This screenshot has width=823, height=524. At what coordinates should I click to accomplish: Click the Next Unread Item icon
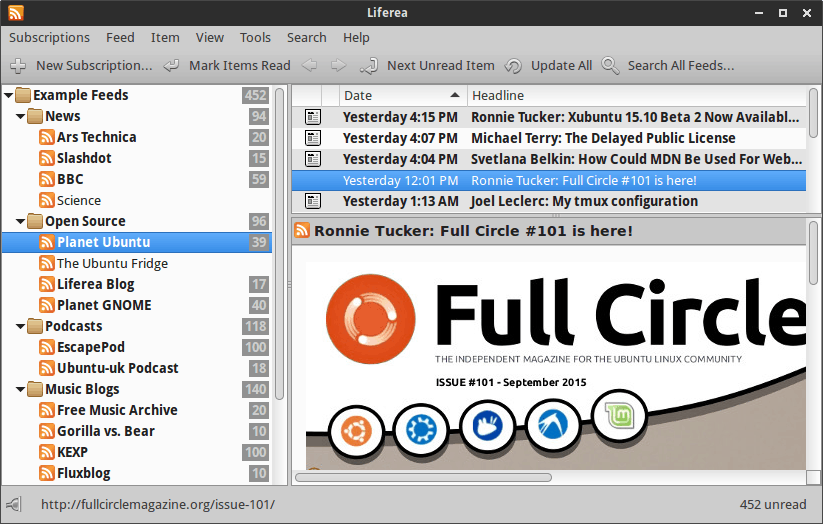(368, 66)
